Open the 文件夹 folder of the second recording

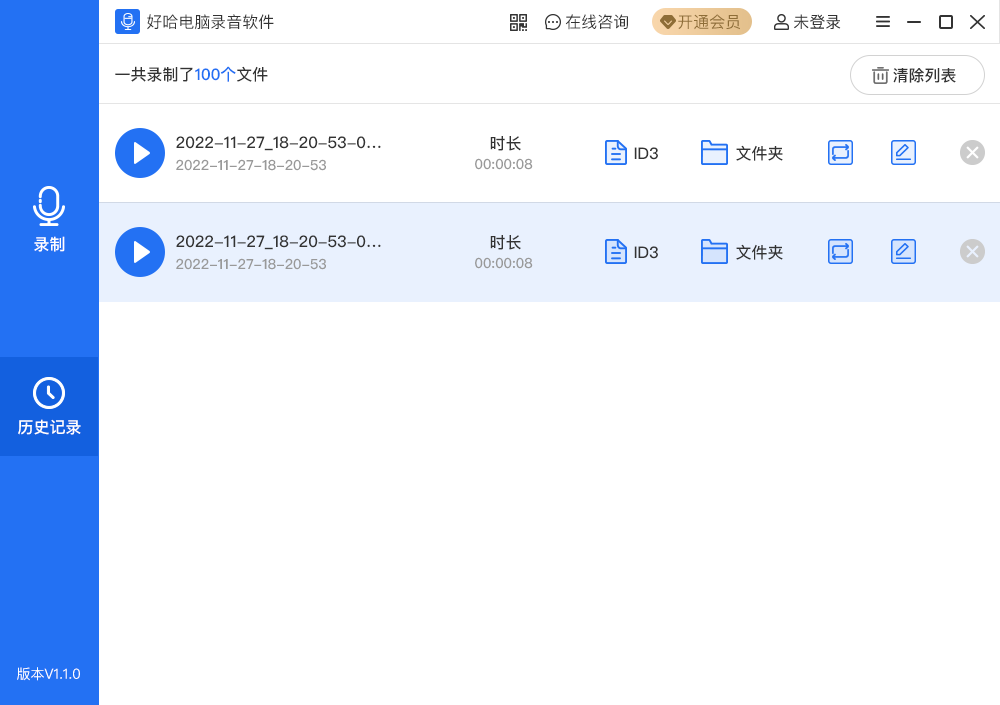[x=743, y=251]
